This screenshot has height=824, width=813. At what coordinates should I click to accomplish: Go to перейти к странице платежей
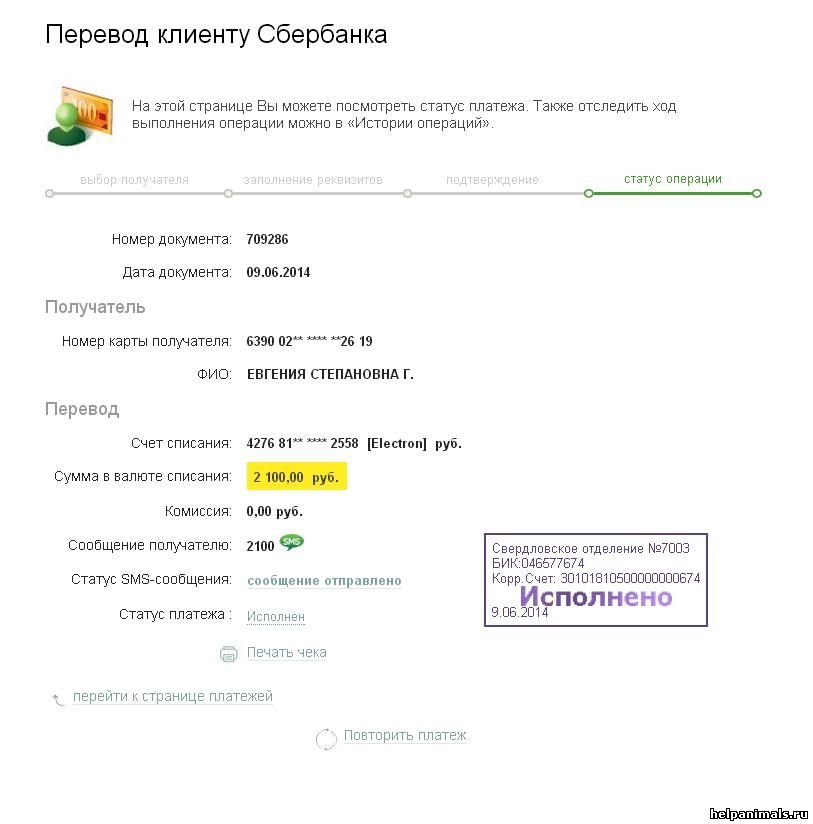(x=172, y=697)
